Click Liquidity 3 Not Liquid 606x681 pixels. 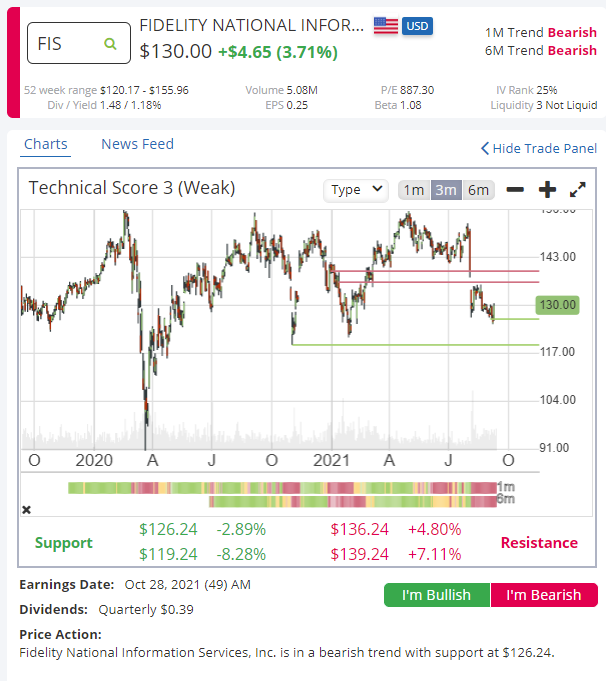coord(544,106)
